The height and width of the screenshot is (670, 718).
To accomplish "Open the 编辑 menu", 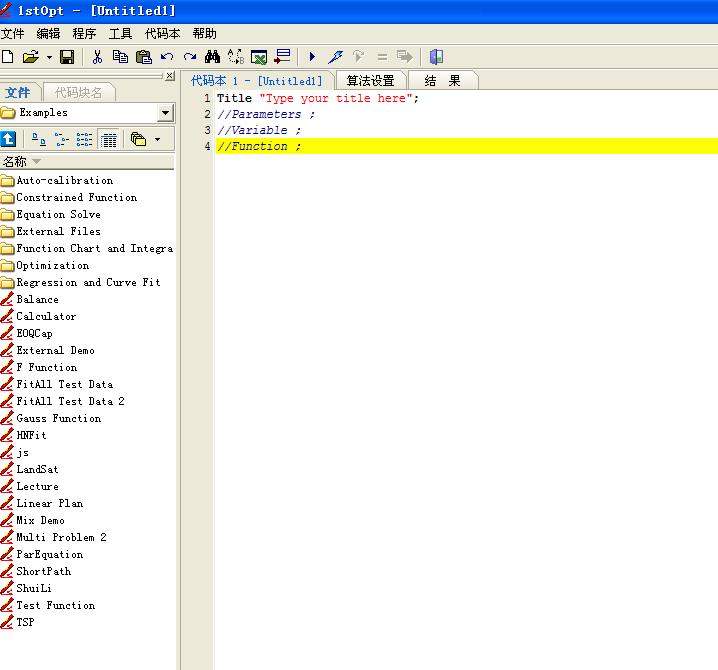I will click(x=48, y=33).
